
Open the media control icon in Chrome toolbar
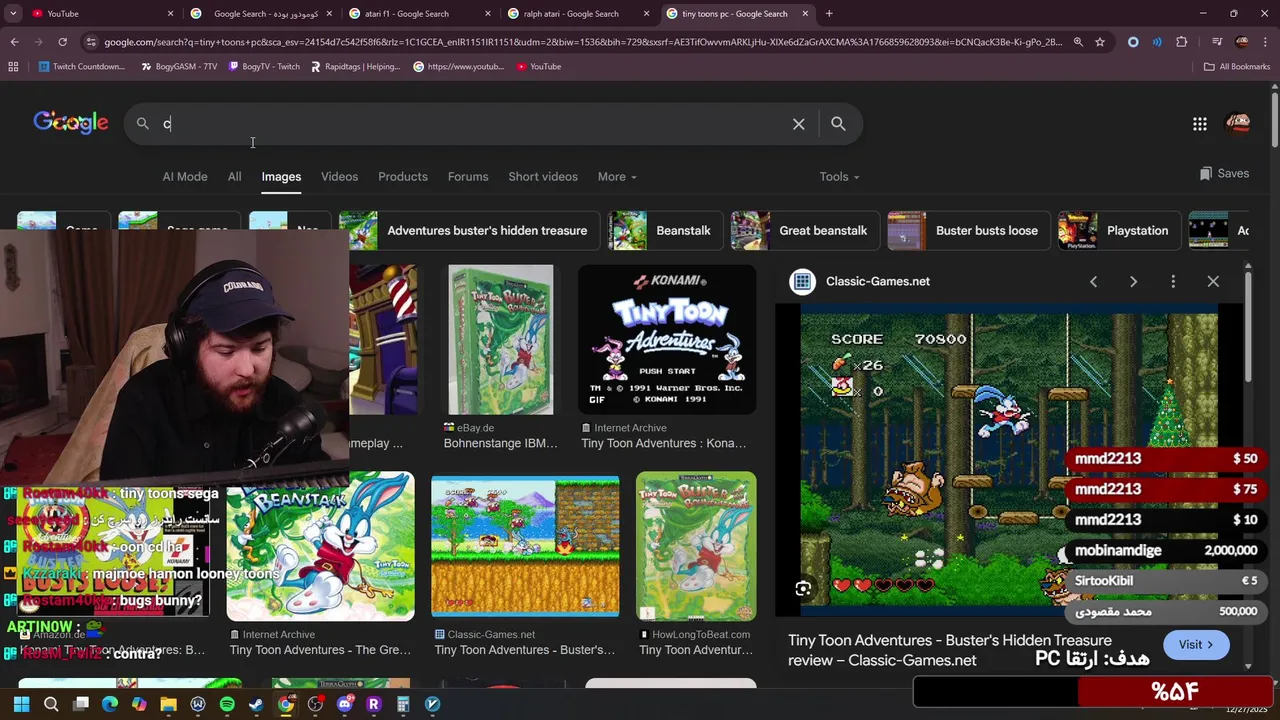(x=1217, y=42)
